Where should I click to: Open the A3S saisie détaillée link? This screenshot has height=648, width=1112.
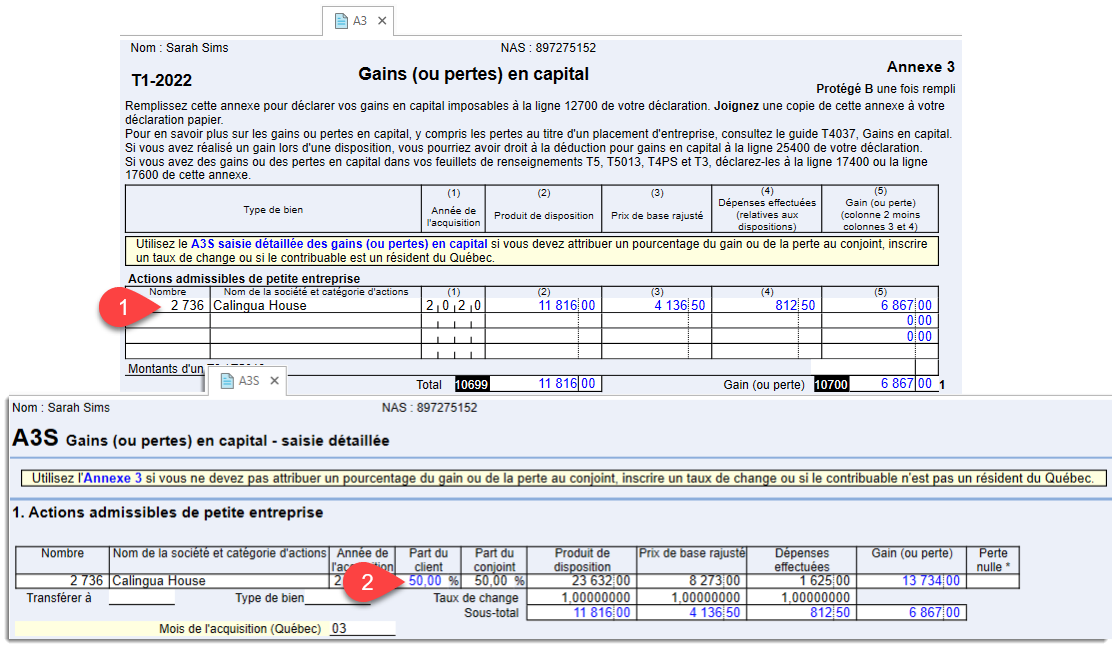(x=339, y=244)
